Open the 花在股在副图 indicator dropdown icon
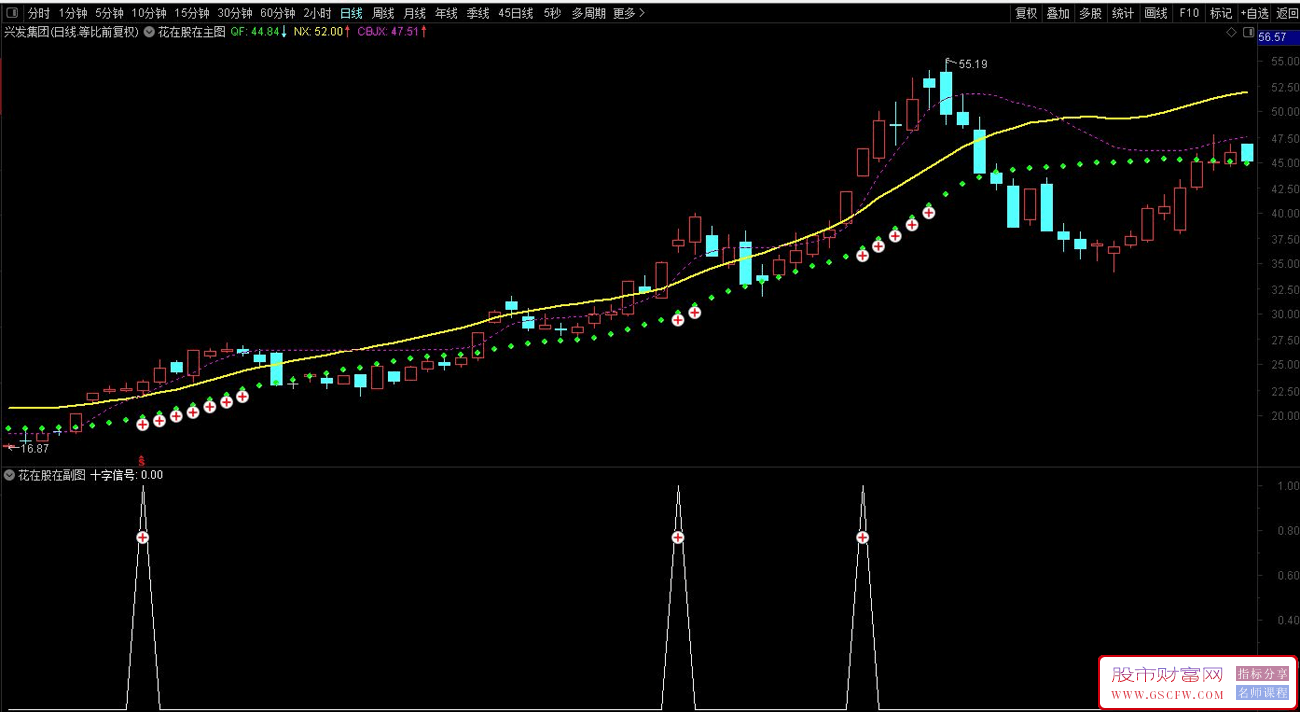Image resolution: width=1300 pixels, height=712 pixels. pos(9,475)
